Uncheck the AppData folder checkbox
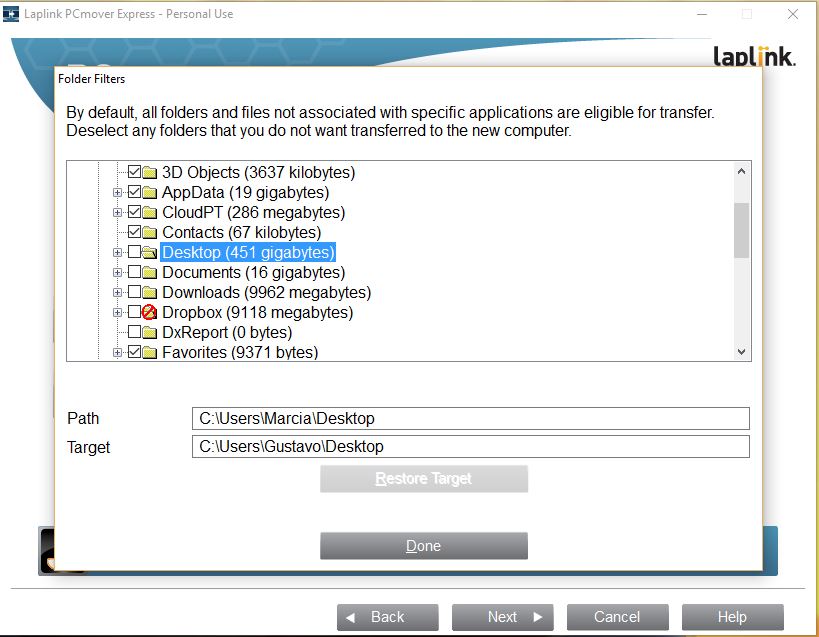Image resolution: width=819 pixels, height=637 pixels. [134, 192]
